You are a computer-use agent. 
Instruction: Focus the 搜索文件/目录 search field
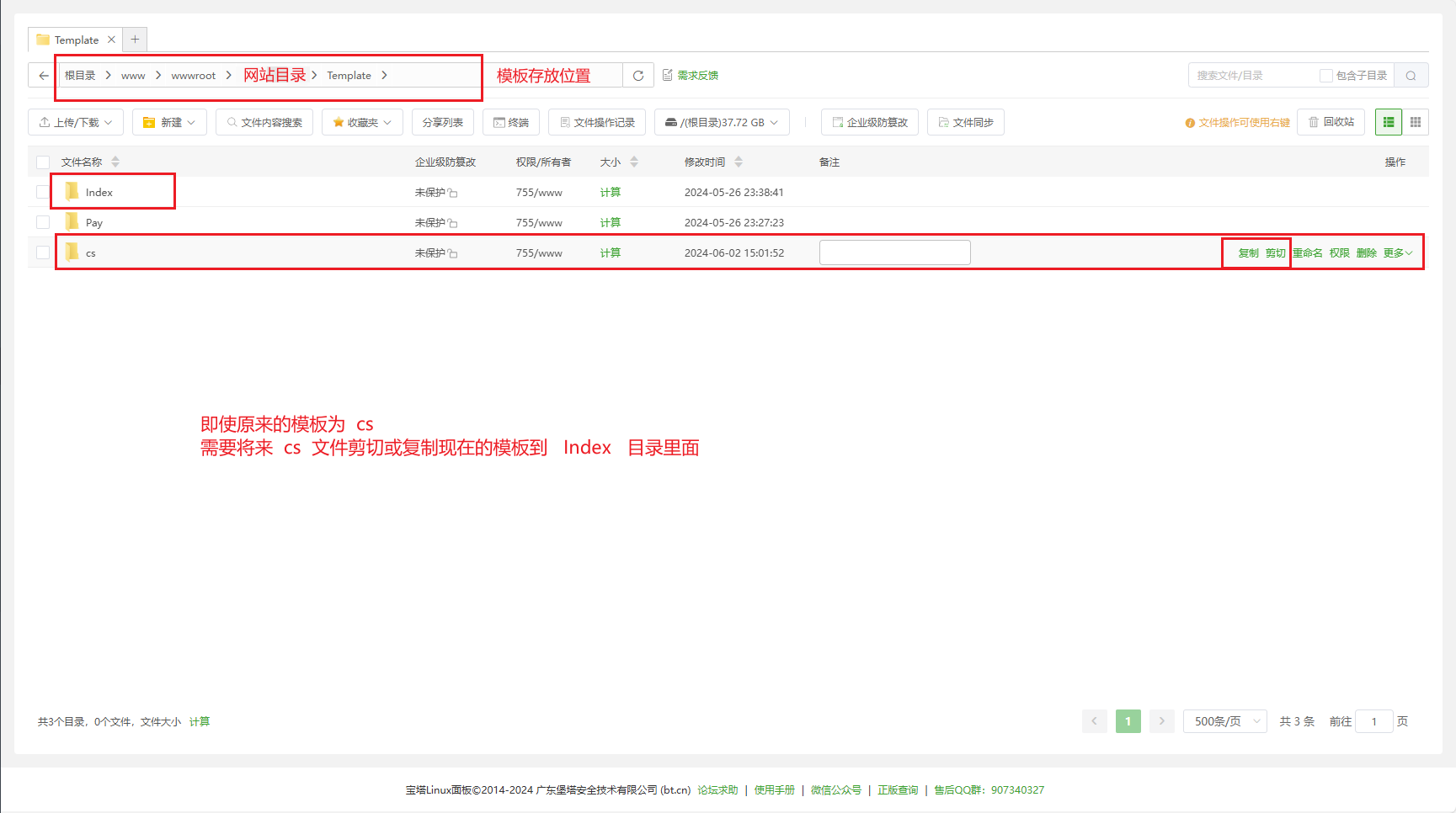(x=1255, y=76)
